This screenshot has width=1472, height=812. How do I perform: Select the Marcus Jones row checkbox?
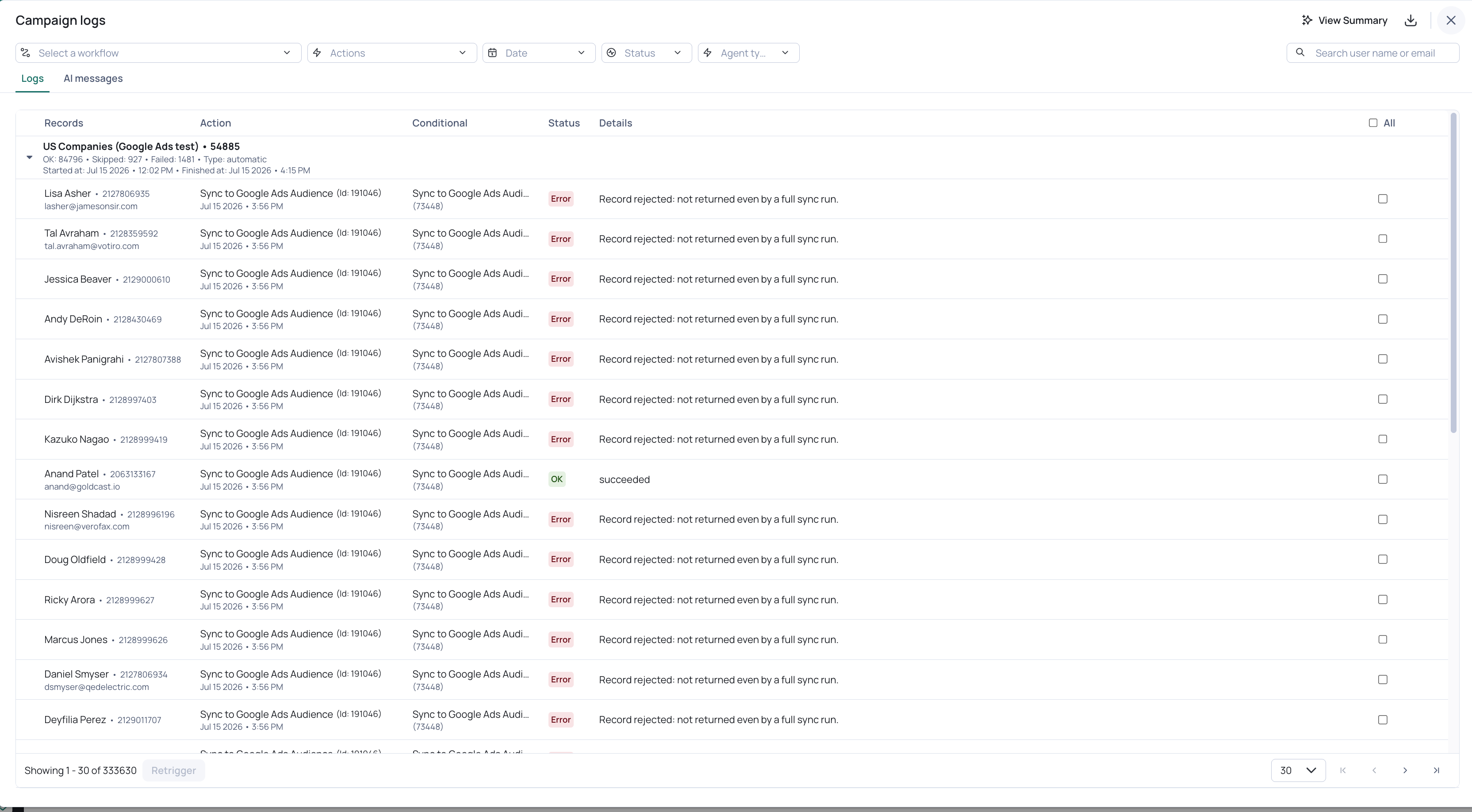[1383, 640]
